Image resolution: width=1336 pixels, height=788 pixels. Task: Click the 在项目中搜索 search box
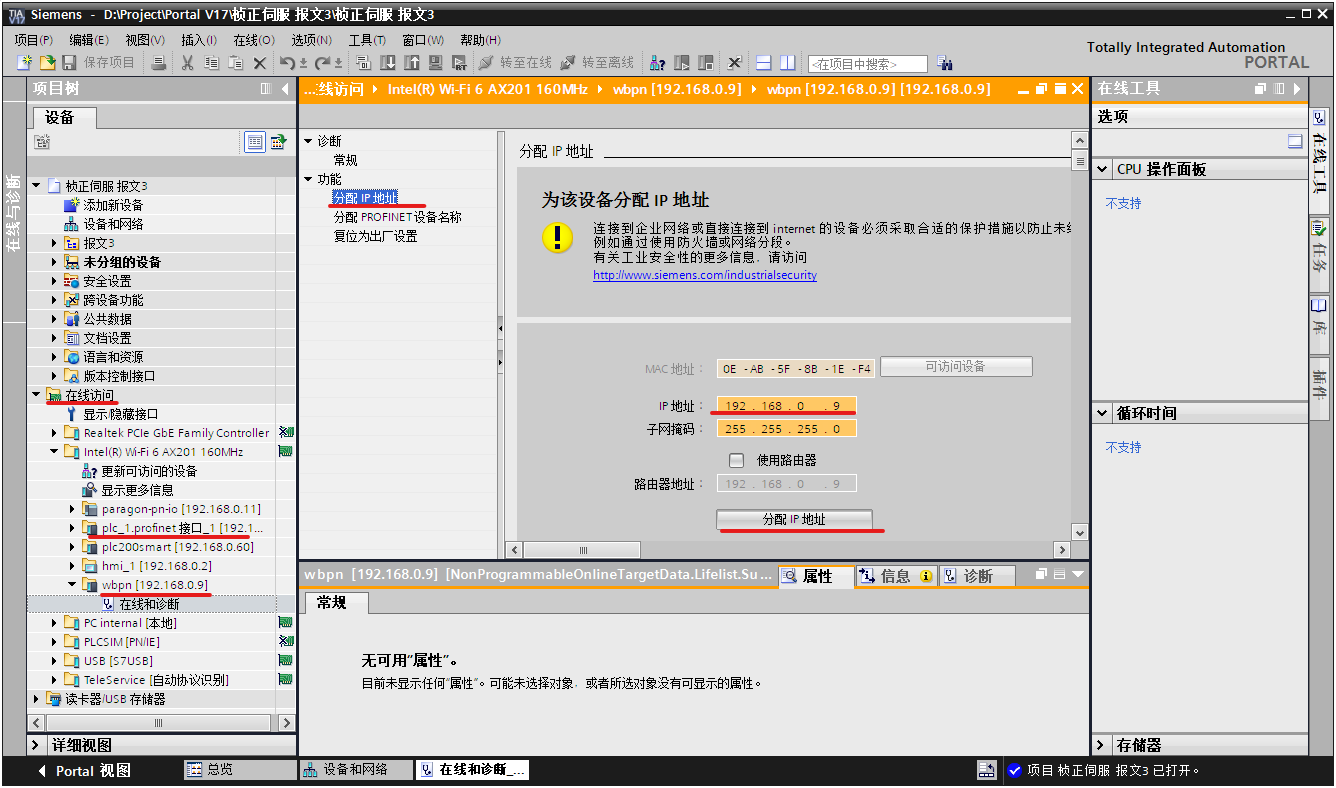coord(868,64)
